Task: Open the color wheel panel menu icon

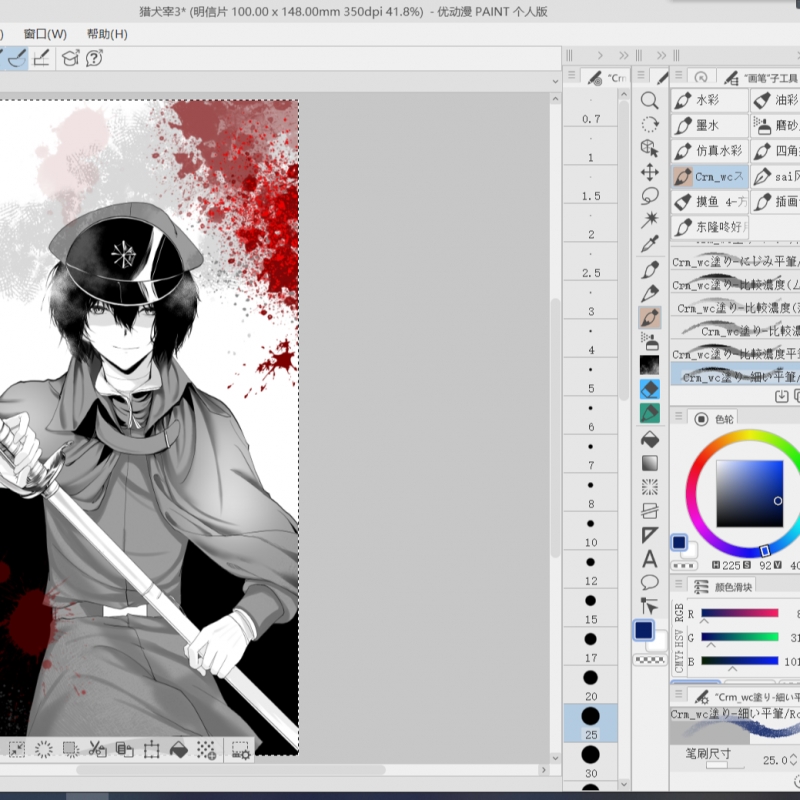Action: 678,417
